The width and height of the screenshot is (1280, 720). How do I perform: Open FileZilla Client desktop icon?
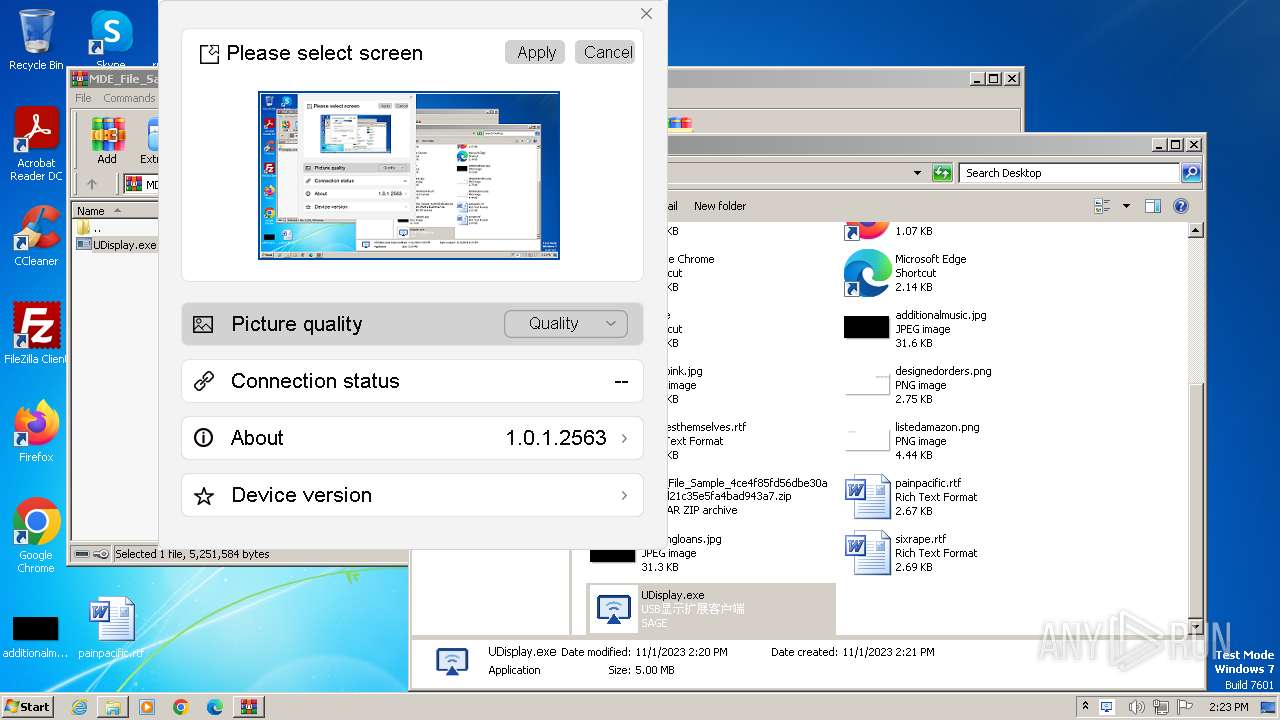click(36, 334)
